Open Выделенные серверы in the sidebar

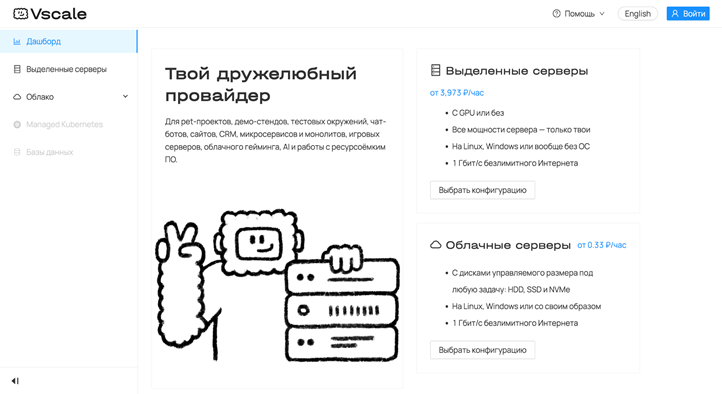point(68,69)
